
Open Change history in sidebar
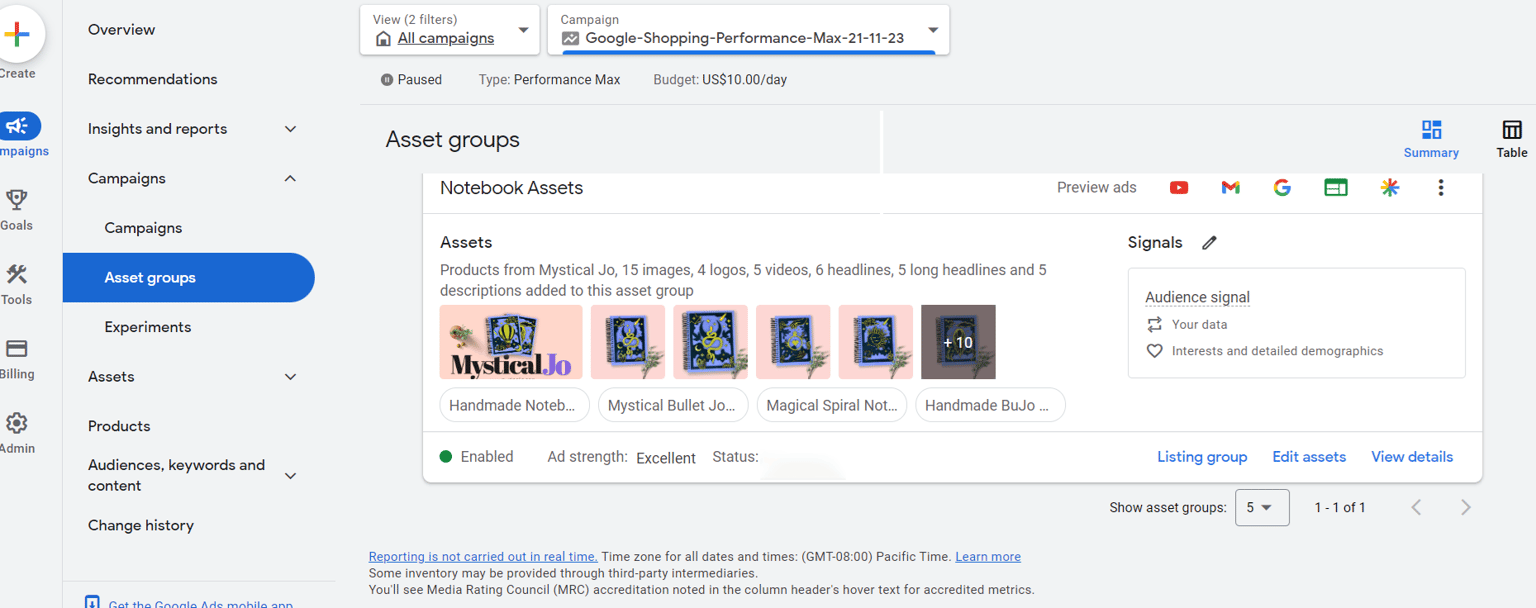[x=141, y=525]
